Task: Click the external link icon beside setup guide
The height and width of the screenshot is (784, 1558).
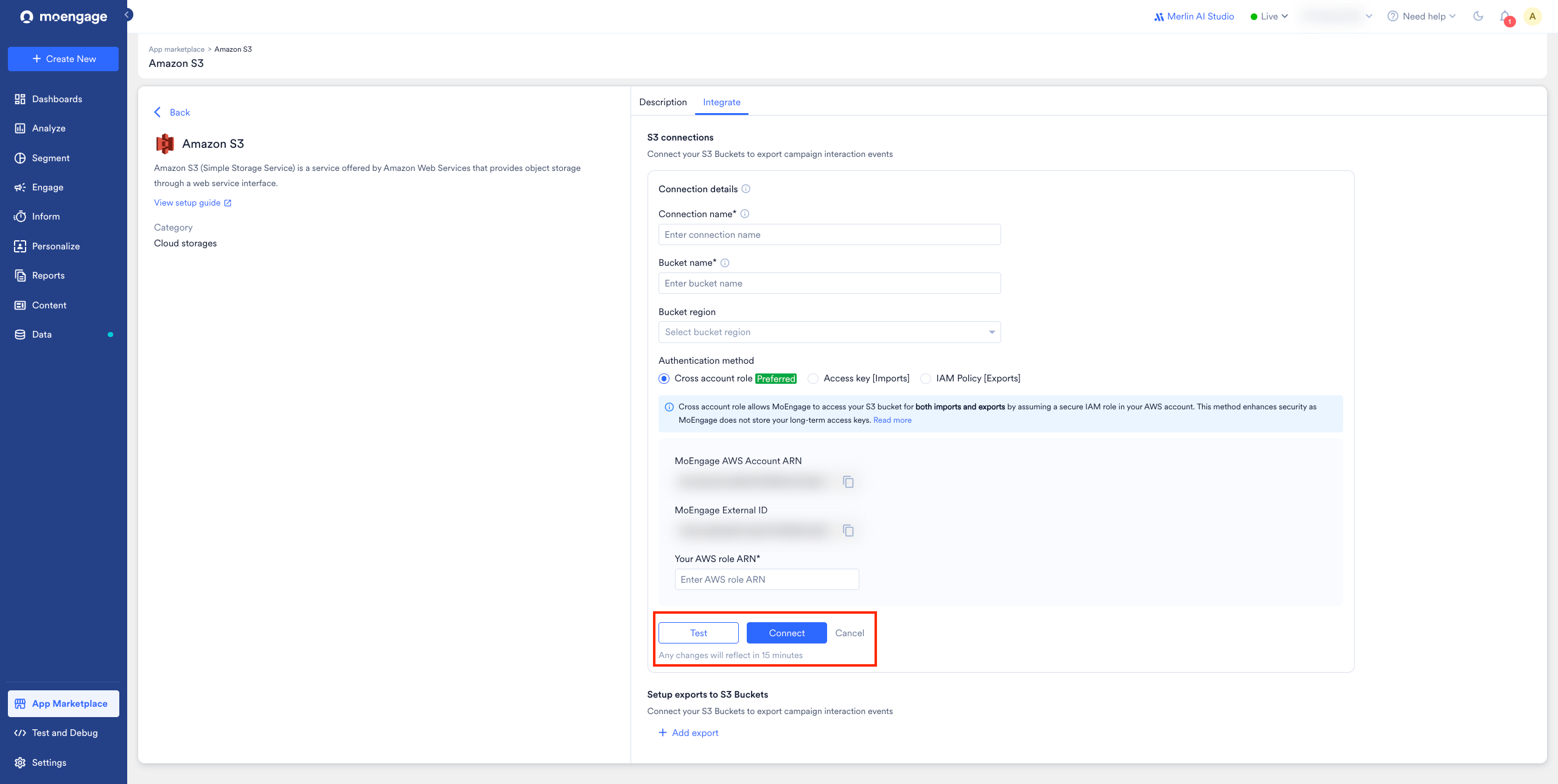Action: [228, 203]
